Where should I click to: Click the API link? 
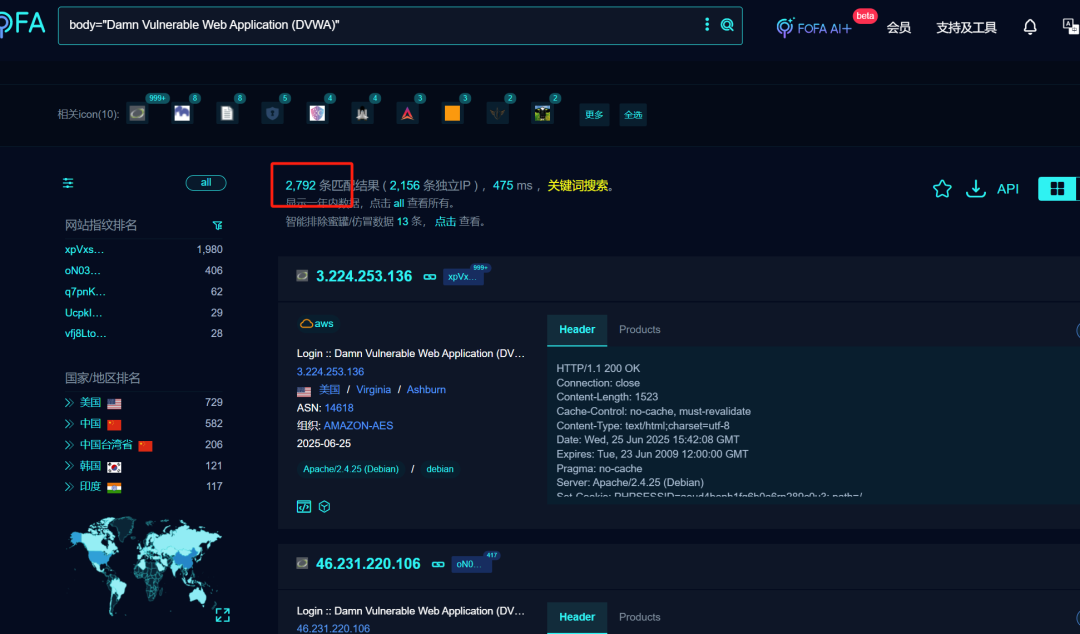pos(1008,189)
